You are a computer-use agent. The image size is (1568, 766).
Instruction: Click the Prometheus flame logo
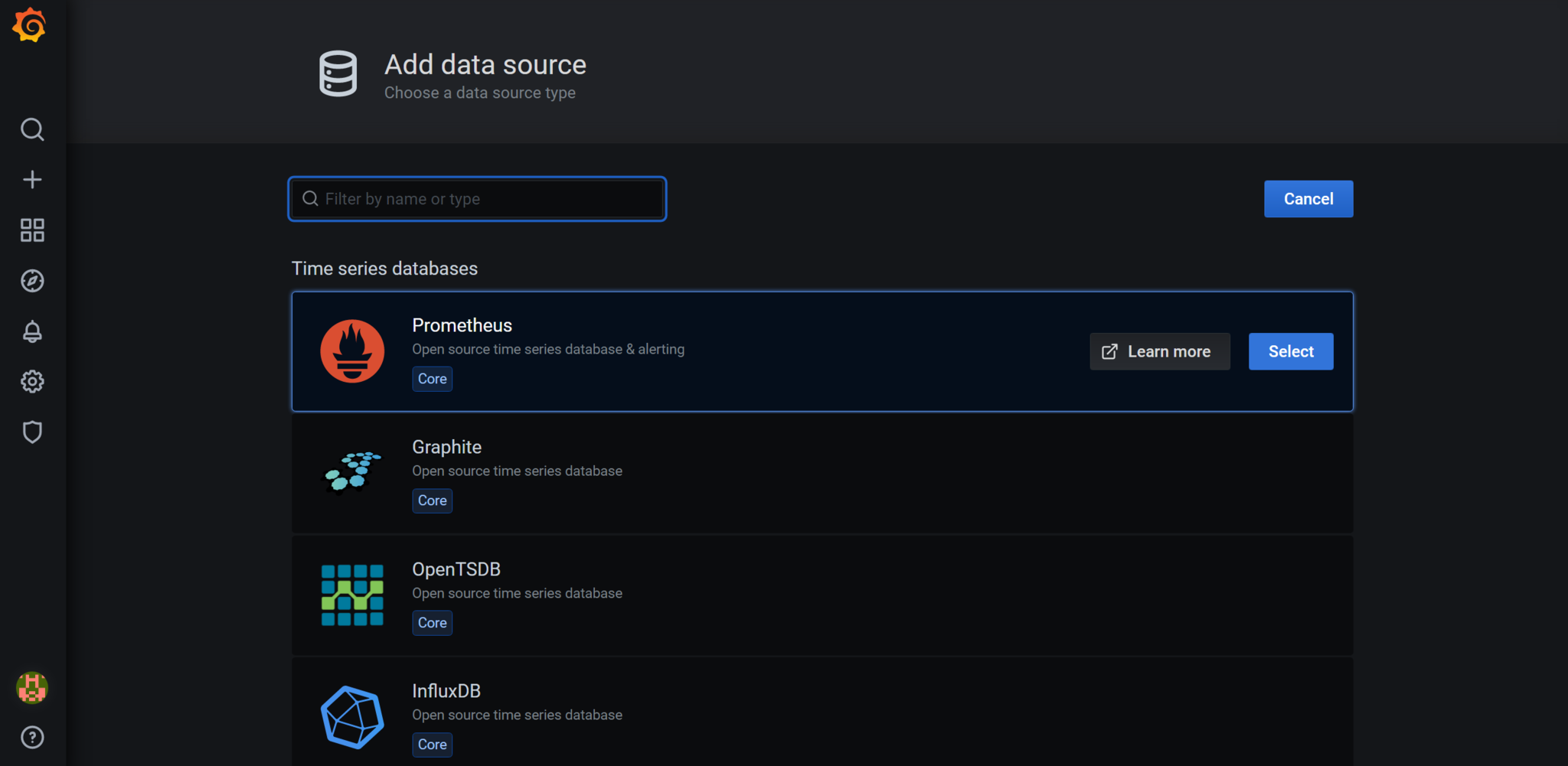pyautogui.click(x=352, y=351)
